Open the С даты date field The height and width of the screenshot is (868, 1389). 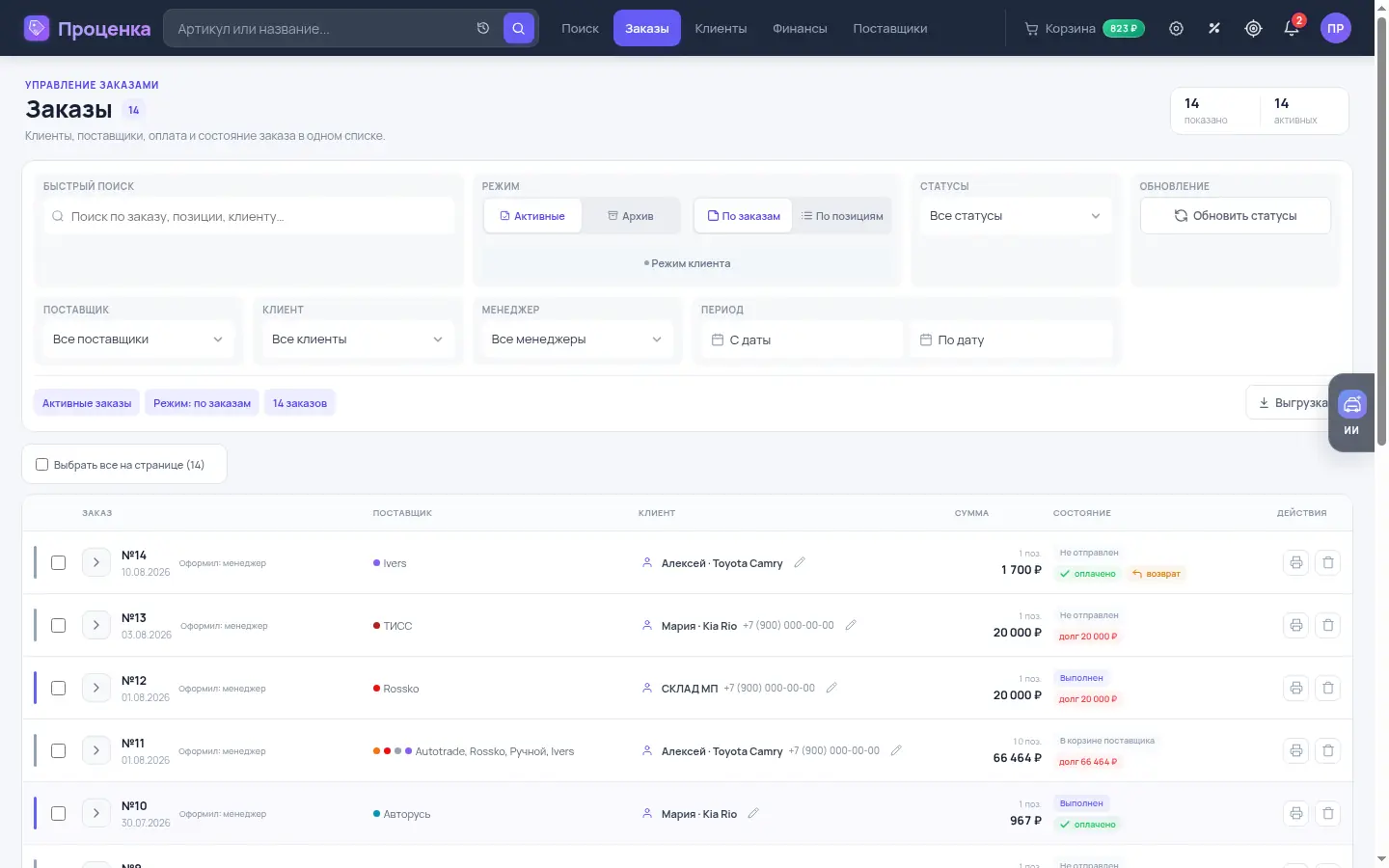802,339
